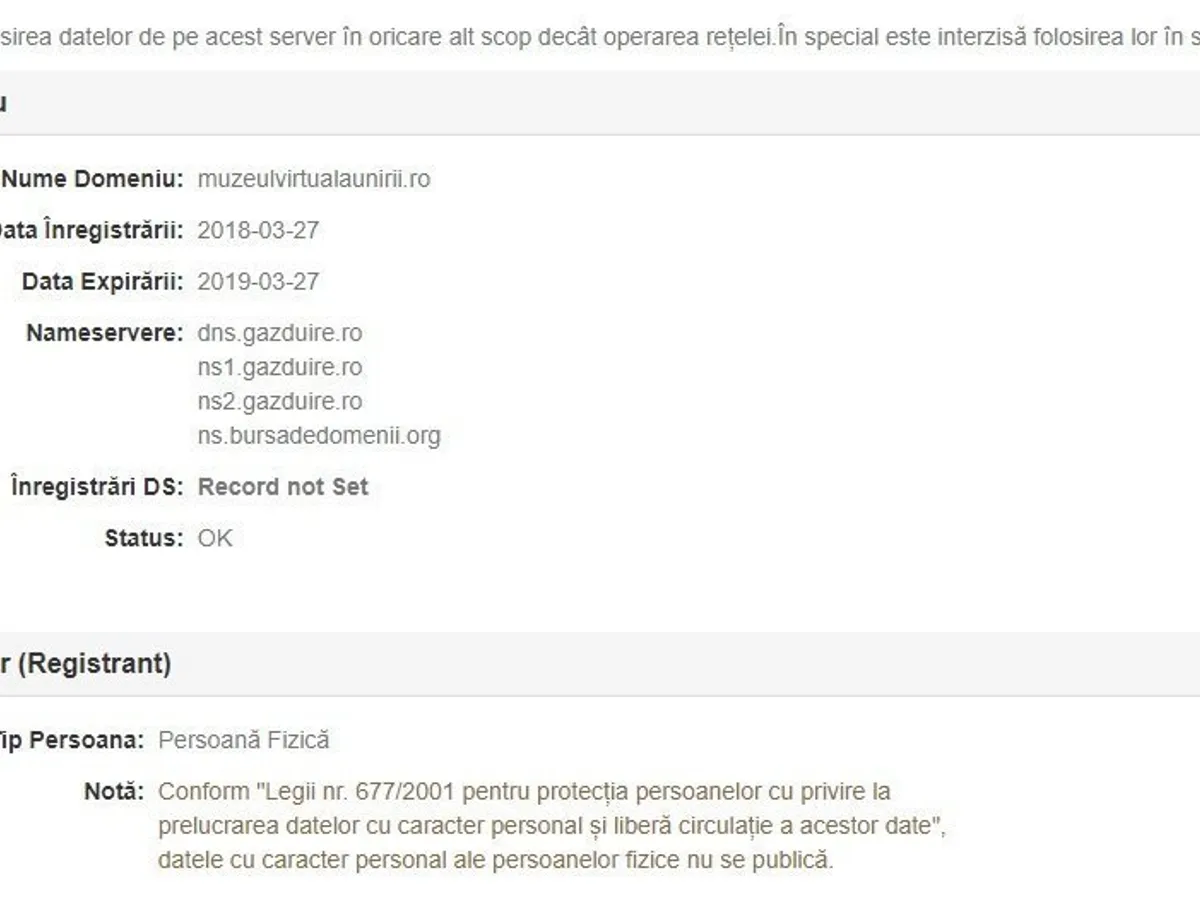This screenshot has height=900, width=1200.
Task: Click the Nume Domeniu label
Action: (x=92, y=179)
